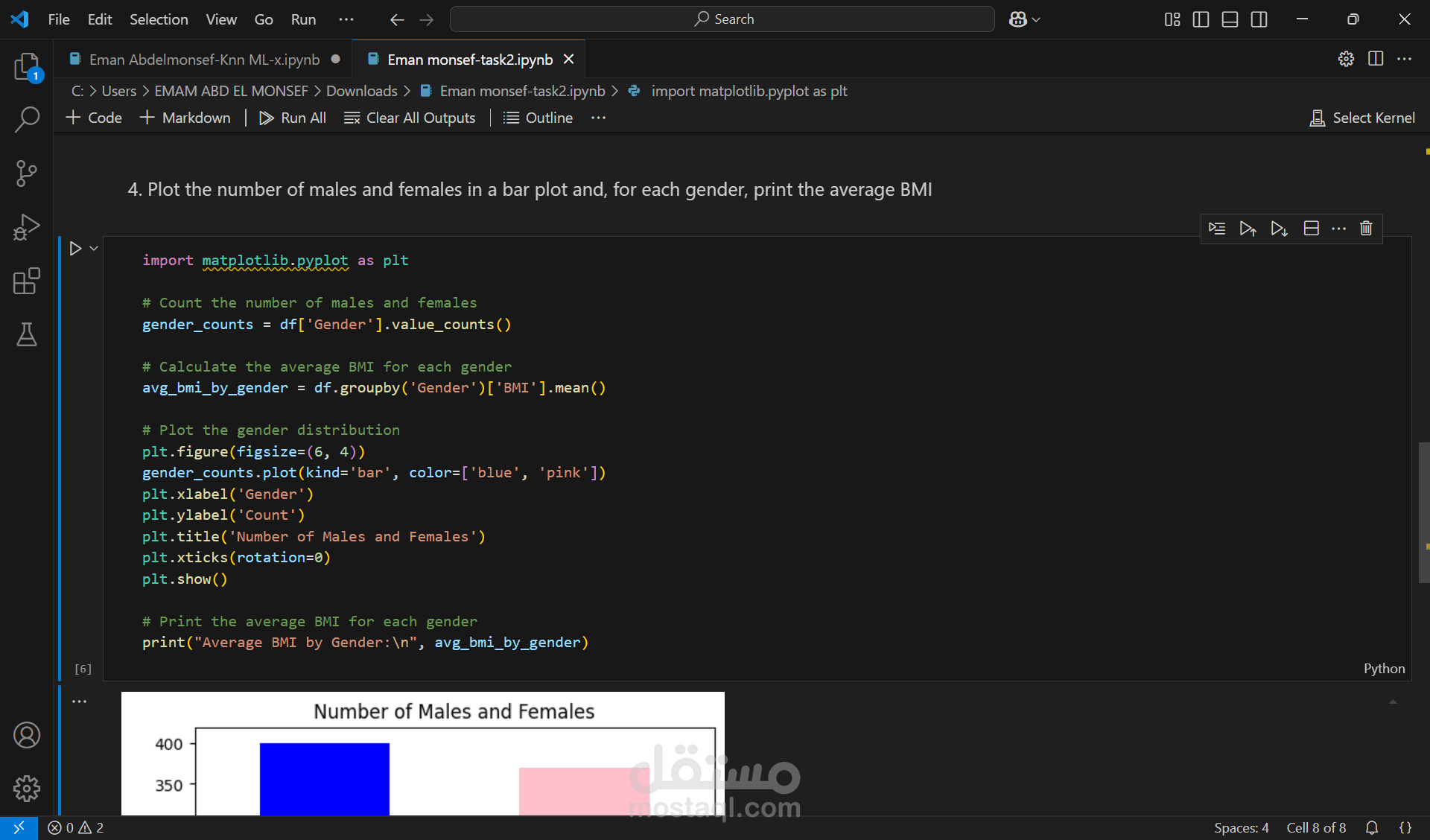Expand the run cell options chevron
The width and height of the screenshot is (1430, 840).
click(x=94, y=249)
